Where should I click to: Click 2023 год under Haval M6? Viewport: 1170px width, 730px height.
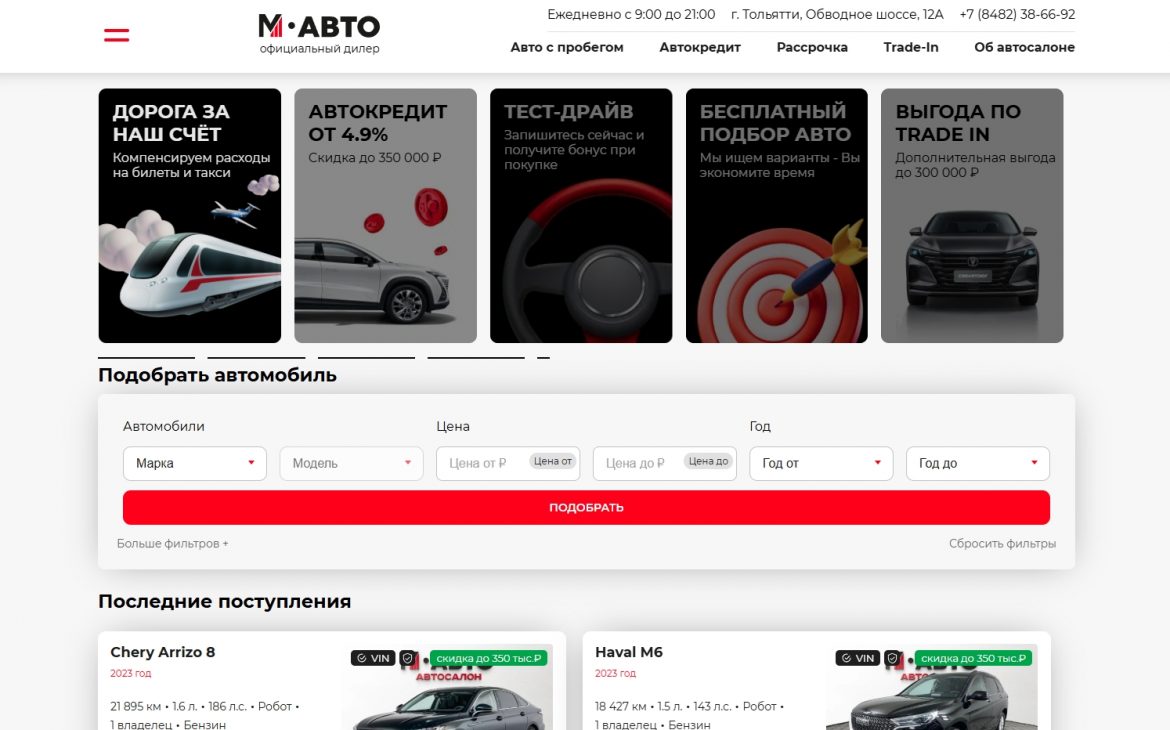click(x=616, y=673)
